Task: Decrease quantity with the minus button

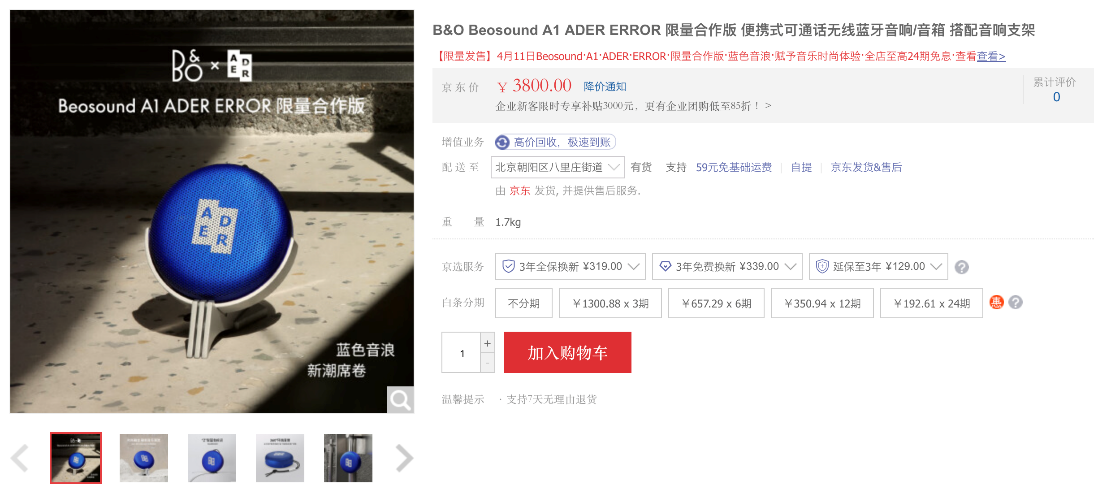Action: [x=487, y=363]
